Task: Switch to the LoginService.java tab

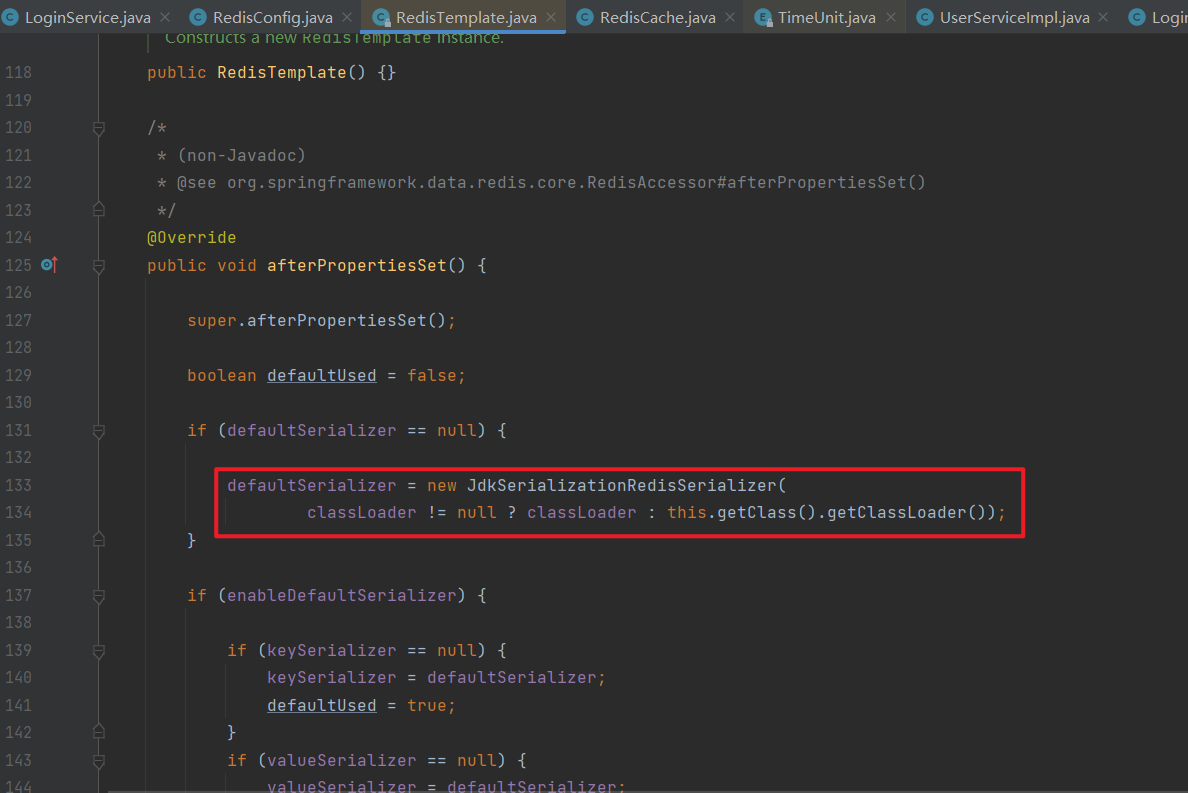Action: point(88,17)
